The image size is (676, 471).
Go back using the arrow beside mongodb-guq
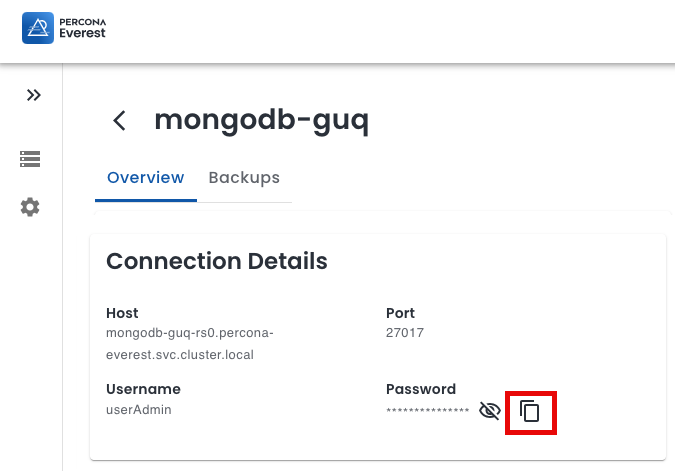pyautogui.click(x=120, y=121)
